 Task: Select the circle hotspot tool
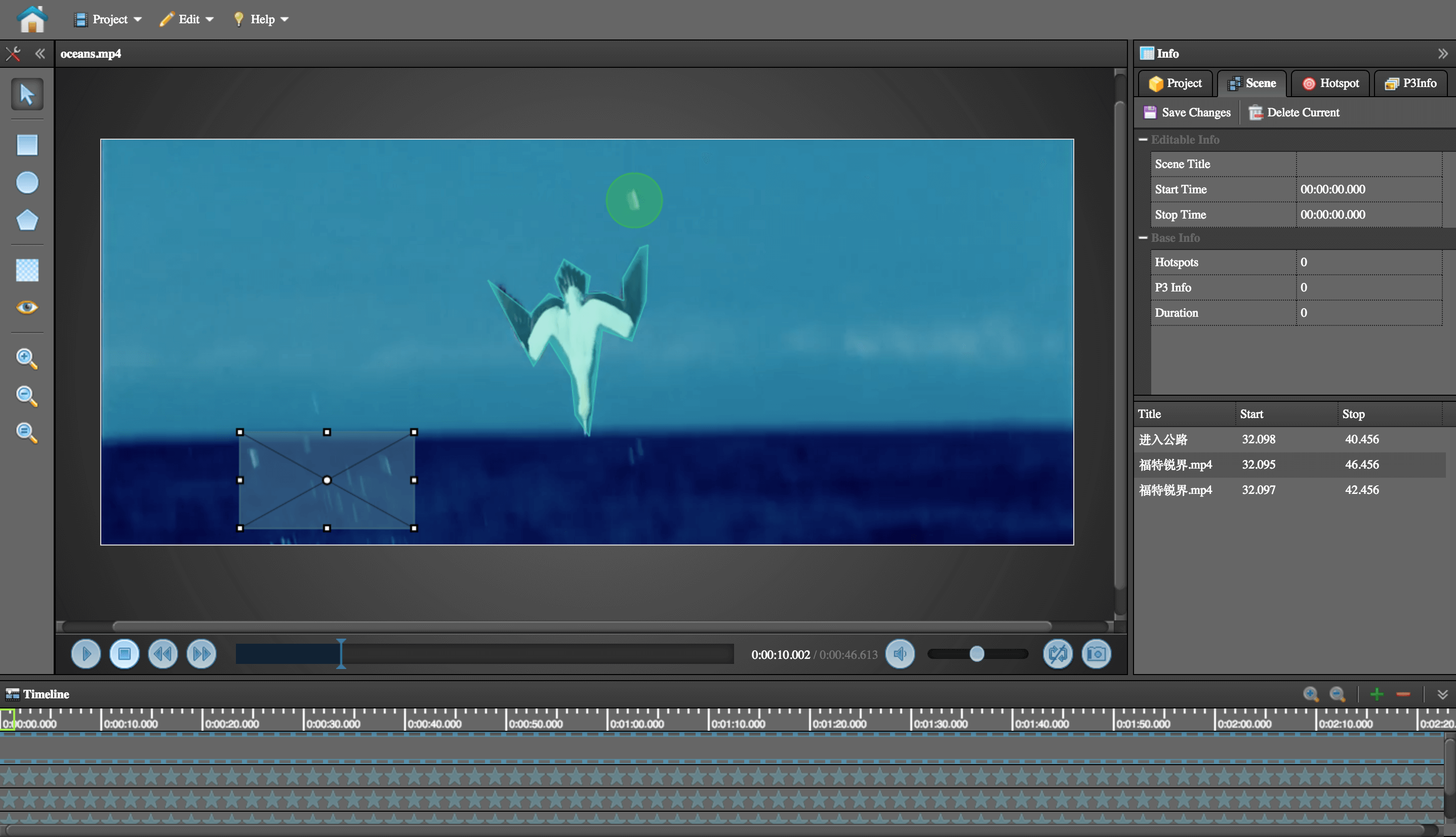(27, 183)
